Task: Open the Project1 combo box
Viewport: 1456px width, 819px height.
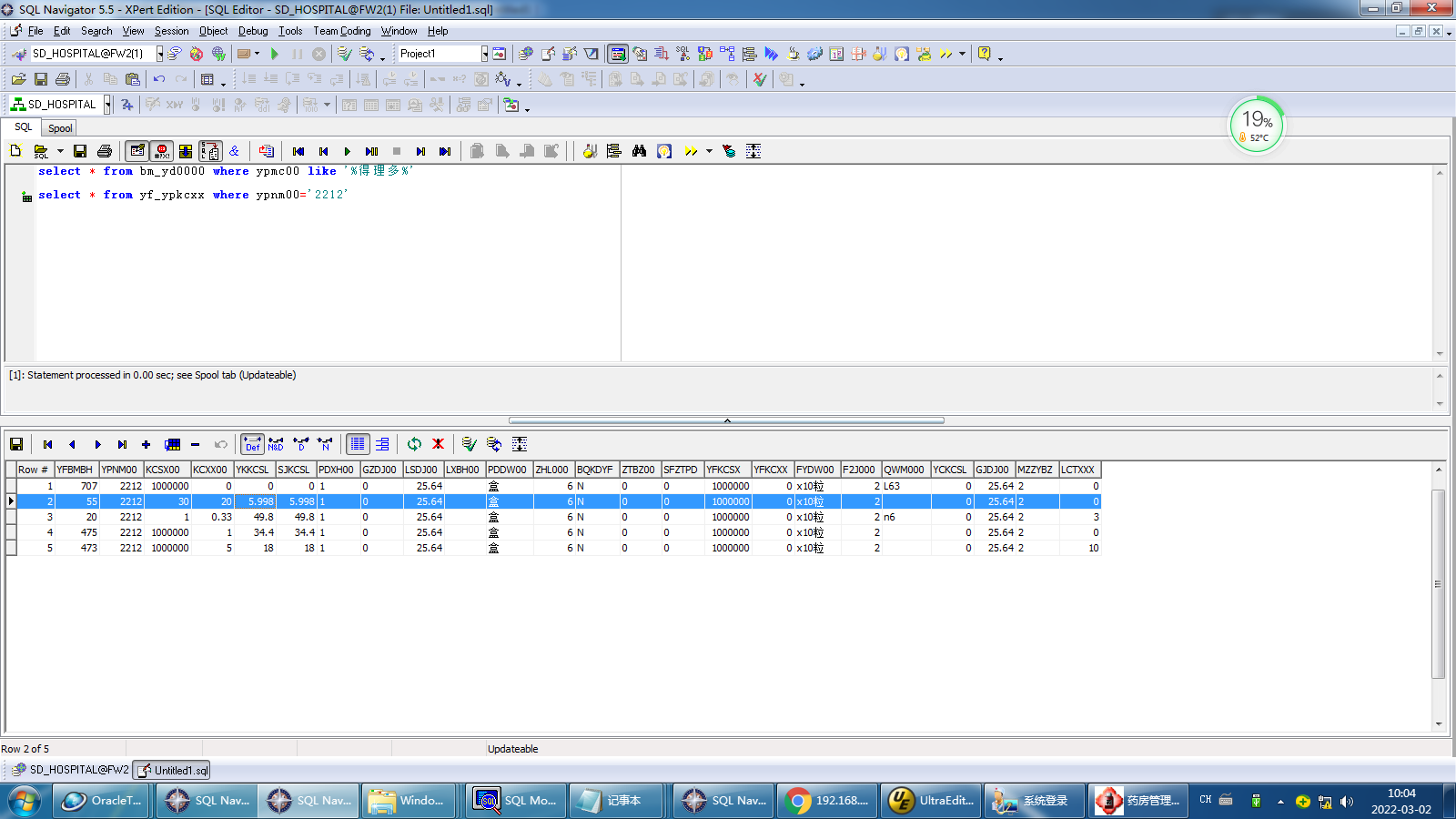Action: click(484, 54)
